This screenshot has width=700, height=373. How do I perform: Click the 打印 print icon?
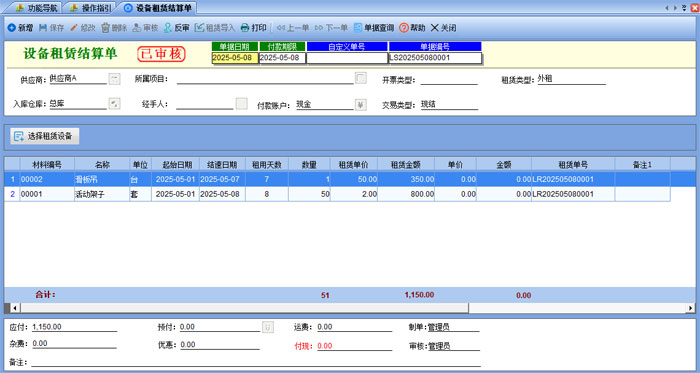(x=245, y=28)
